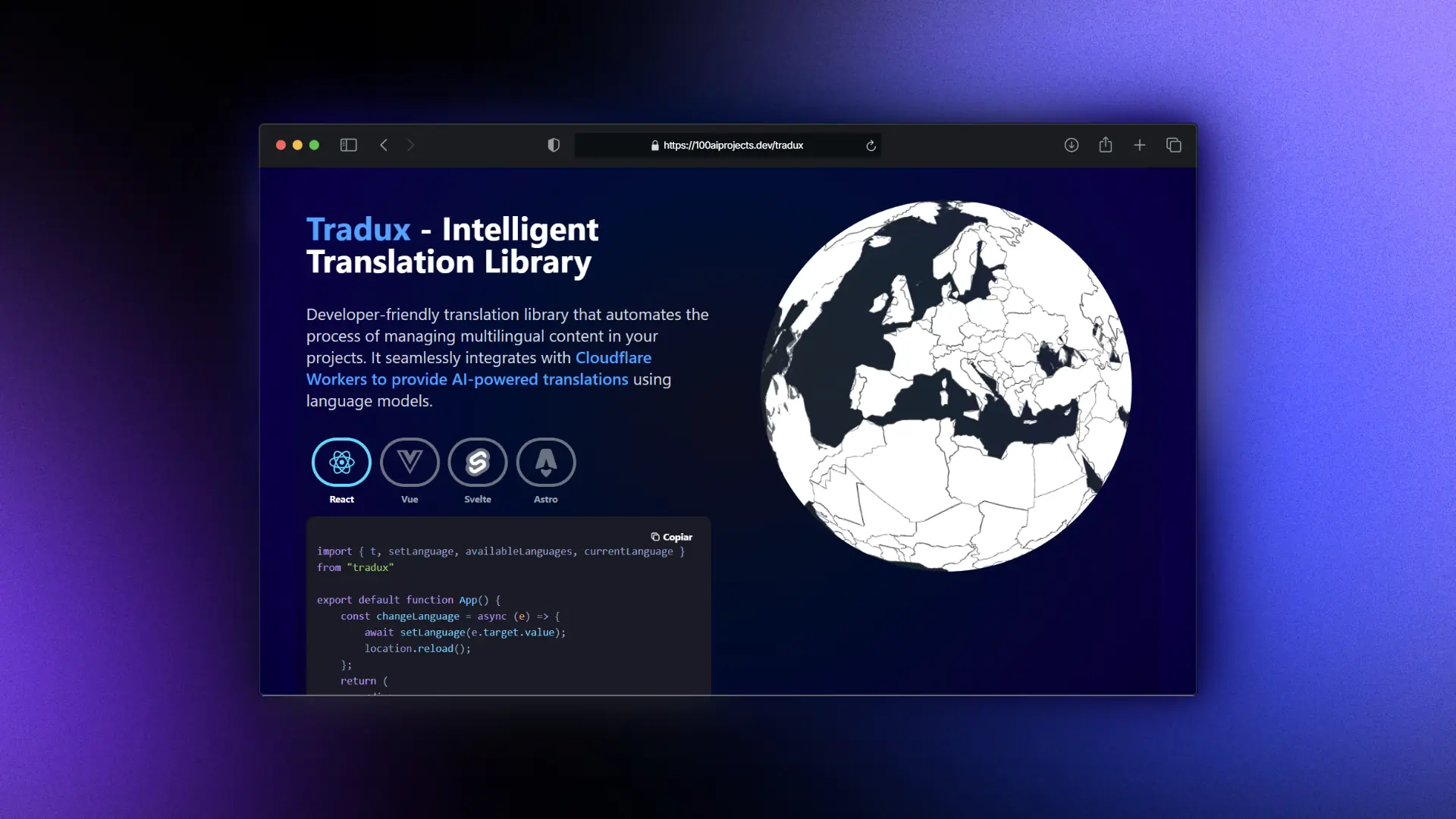This screenshot has width=1456, height=819.
Task: Open the Cloudflare Workers AI translations link
Action: [479, 369]
